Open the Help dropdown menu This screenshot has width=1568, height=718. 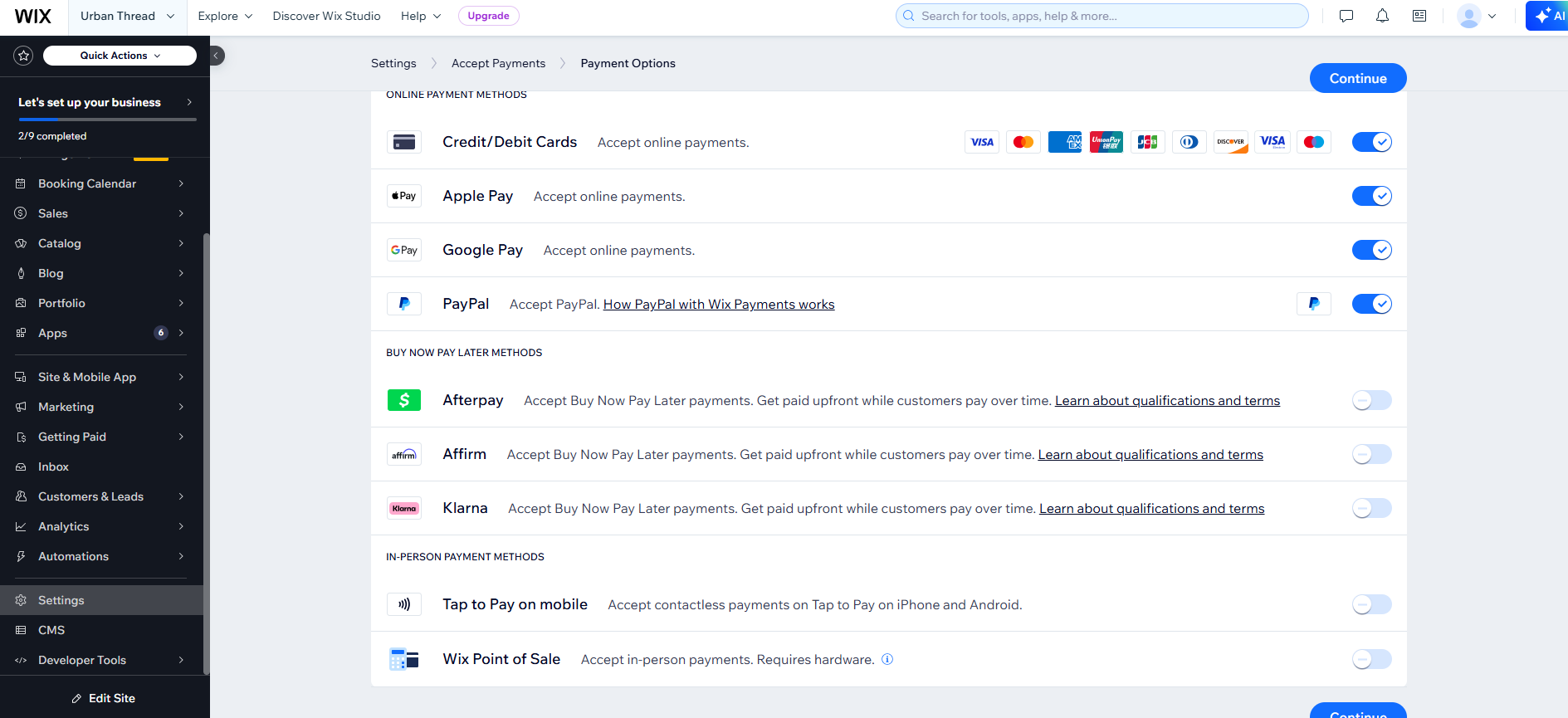[x=421, y=16]
